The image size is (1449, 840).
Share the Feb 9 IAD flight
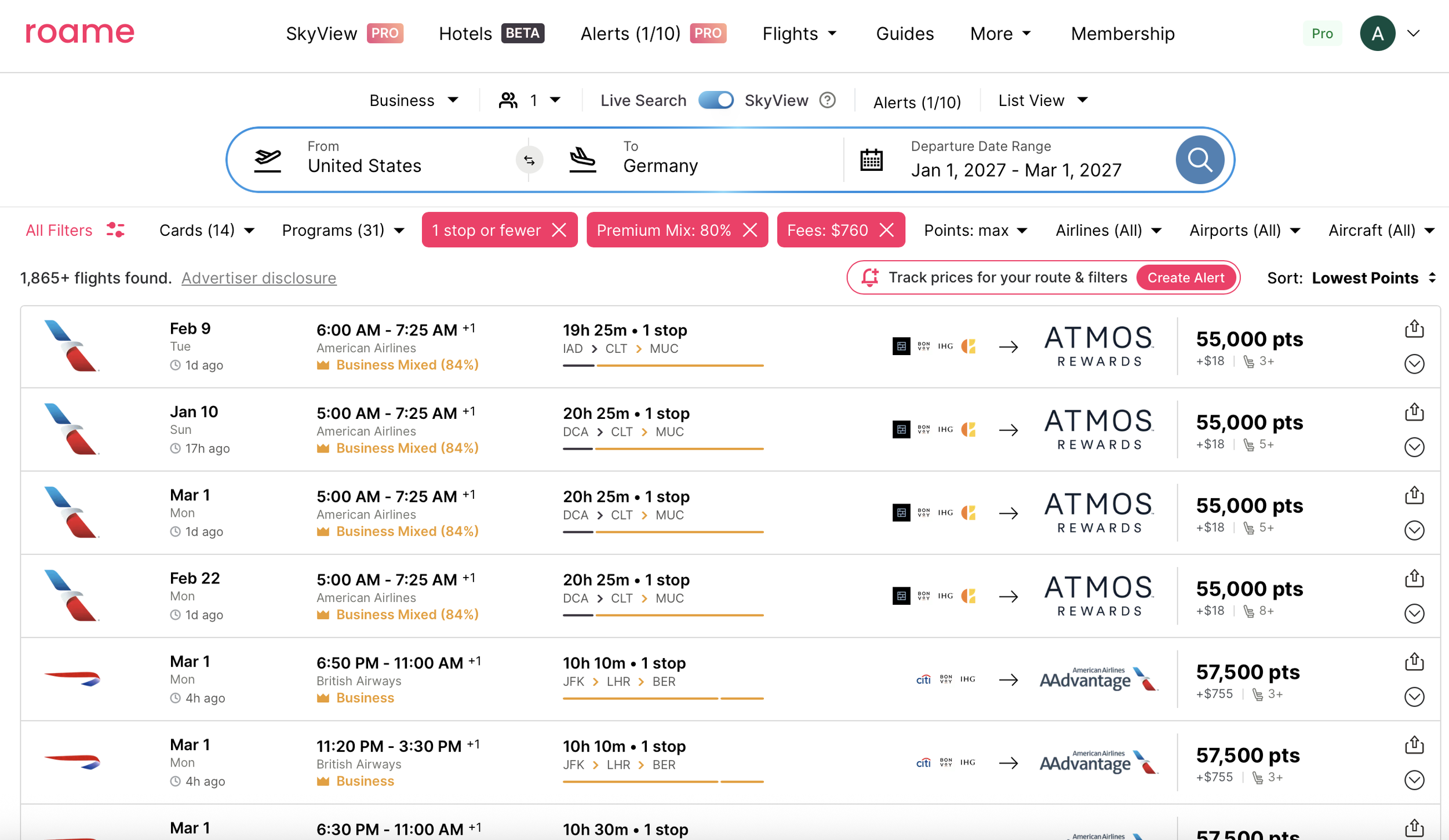tap(1414, 328)
